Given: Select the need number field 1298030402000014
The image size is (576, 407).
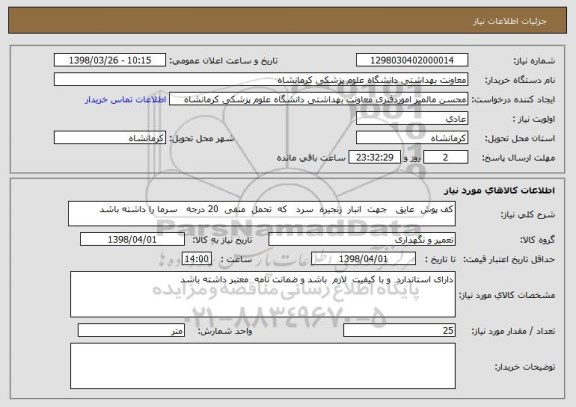Looking at the screenshot, I should coord(412,60).
